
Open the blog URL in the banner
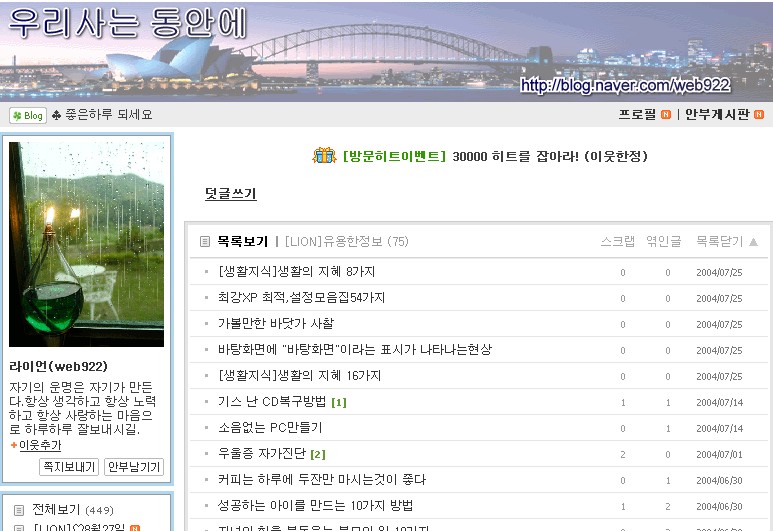[x=624, y=86]
